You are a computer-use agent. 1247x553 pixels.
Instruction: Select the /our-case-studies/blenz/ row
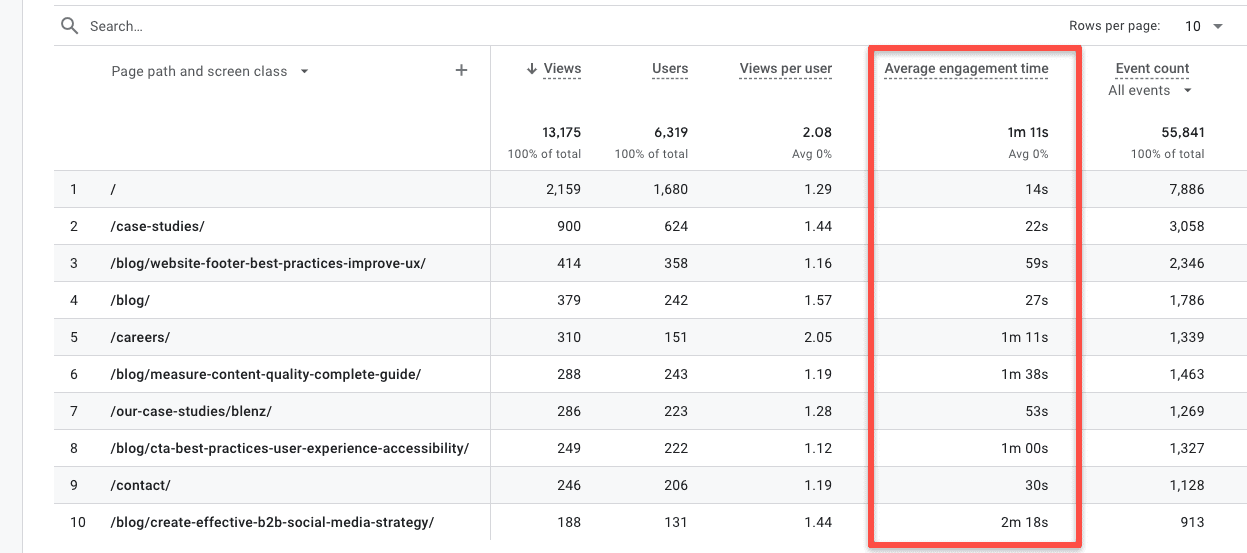pos(191,411)
